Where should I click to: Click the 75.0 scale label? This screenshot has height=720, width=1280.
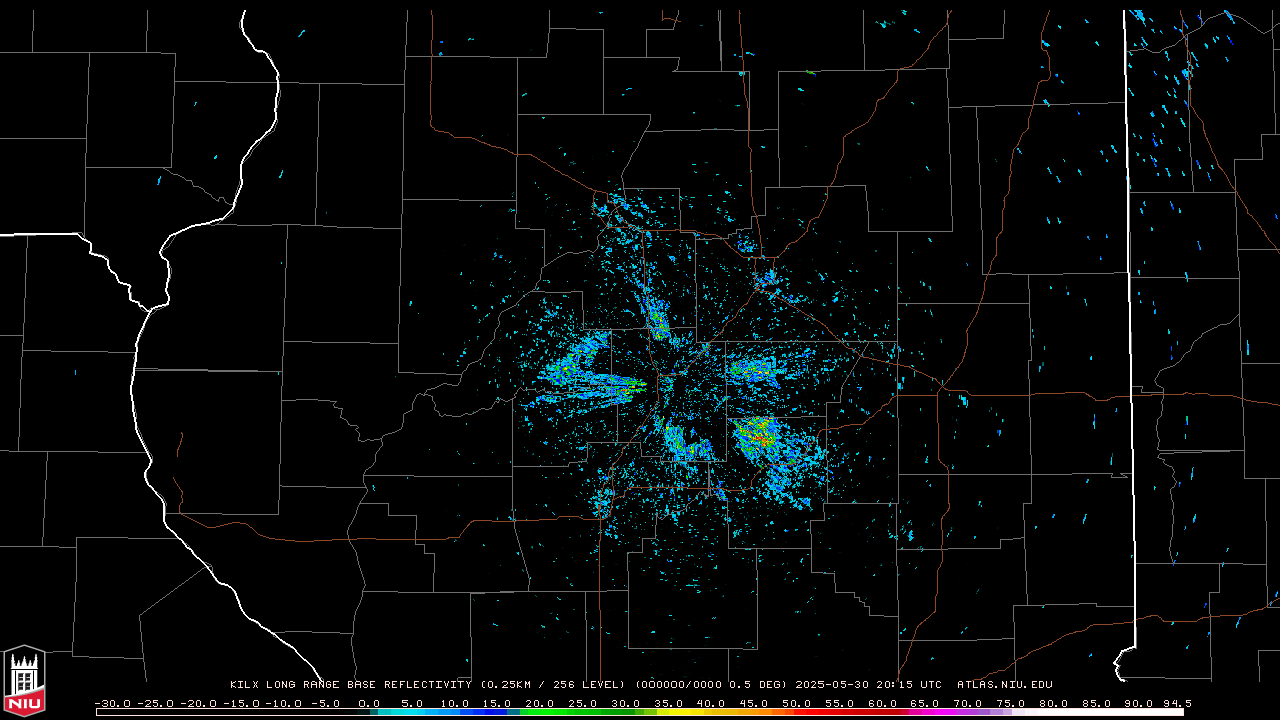click(1011, 704)
